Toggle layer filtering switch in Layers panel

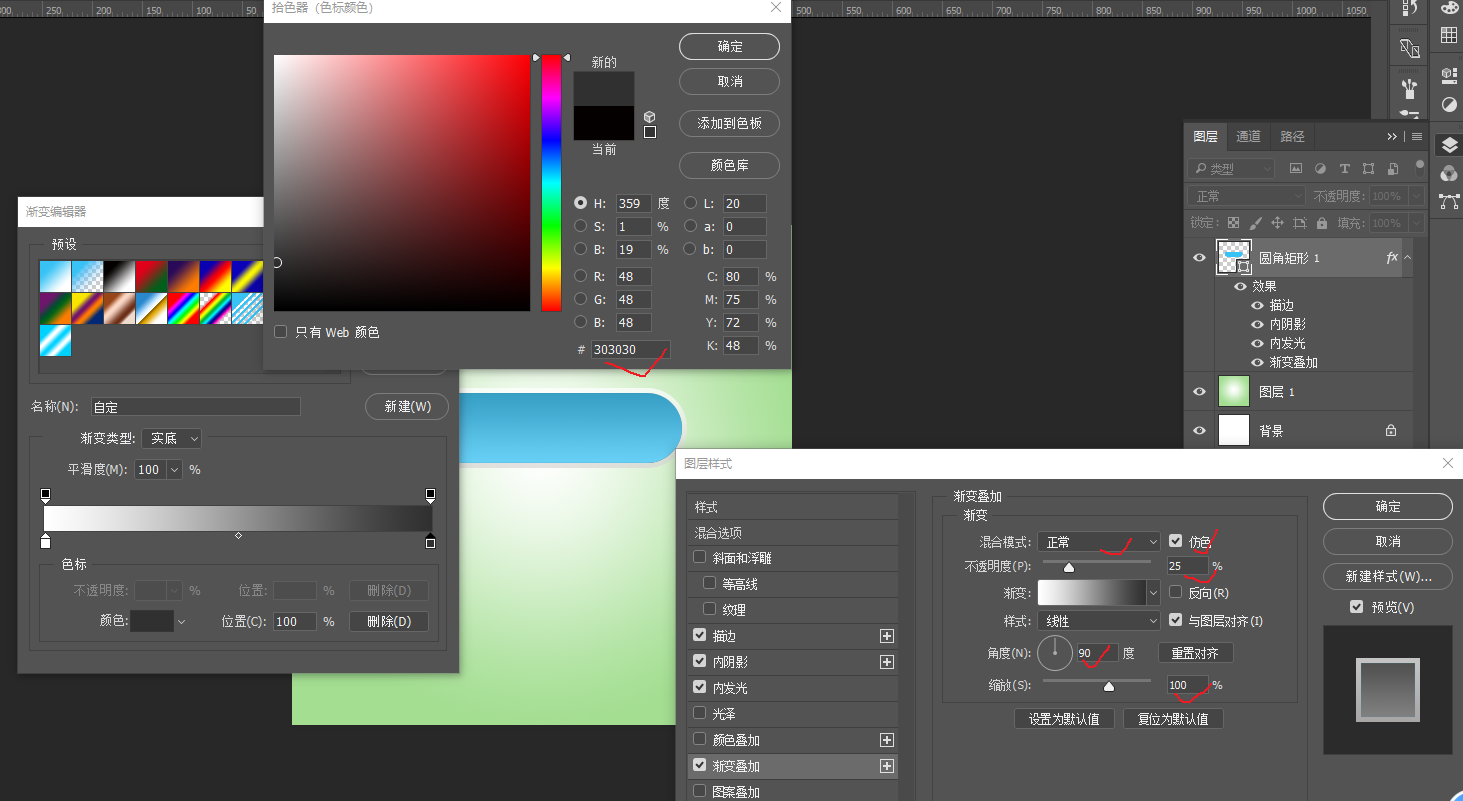(x=1419, y=167)
